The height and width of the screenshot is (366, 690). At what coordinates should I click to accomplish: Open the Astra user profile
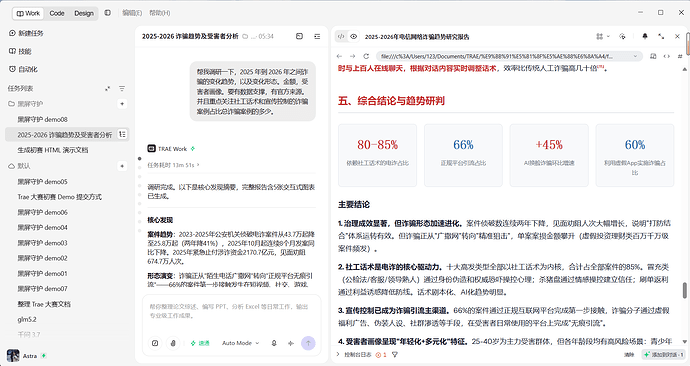(26, 355)
